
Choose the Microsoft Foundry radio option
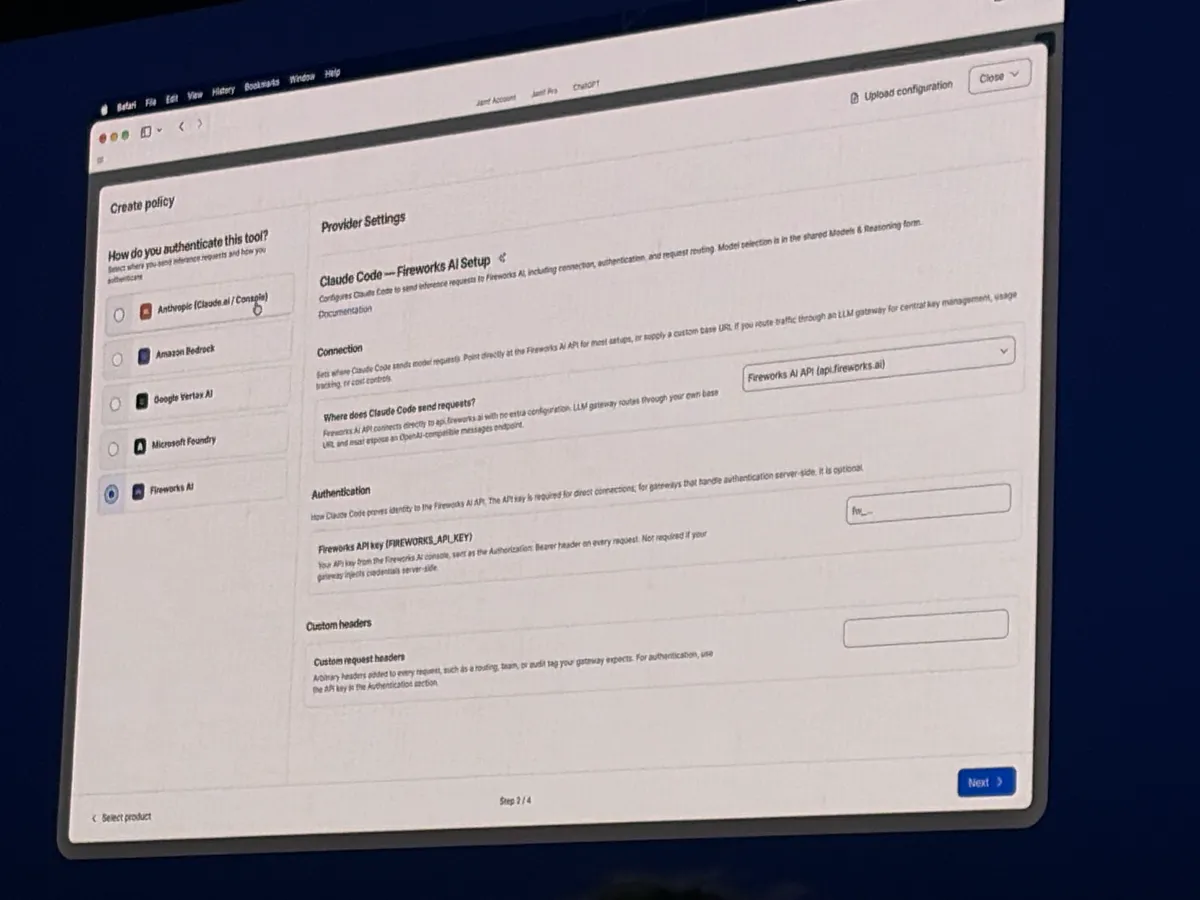click(x=113, y=449)
